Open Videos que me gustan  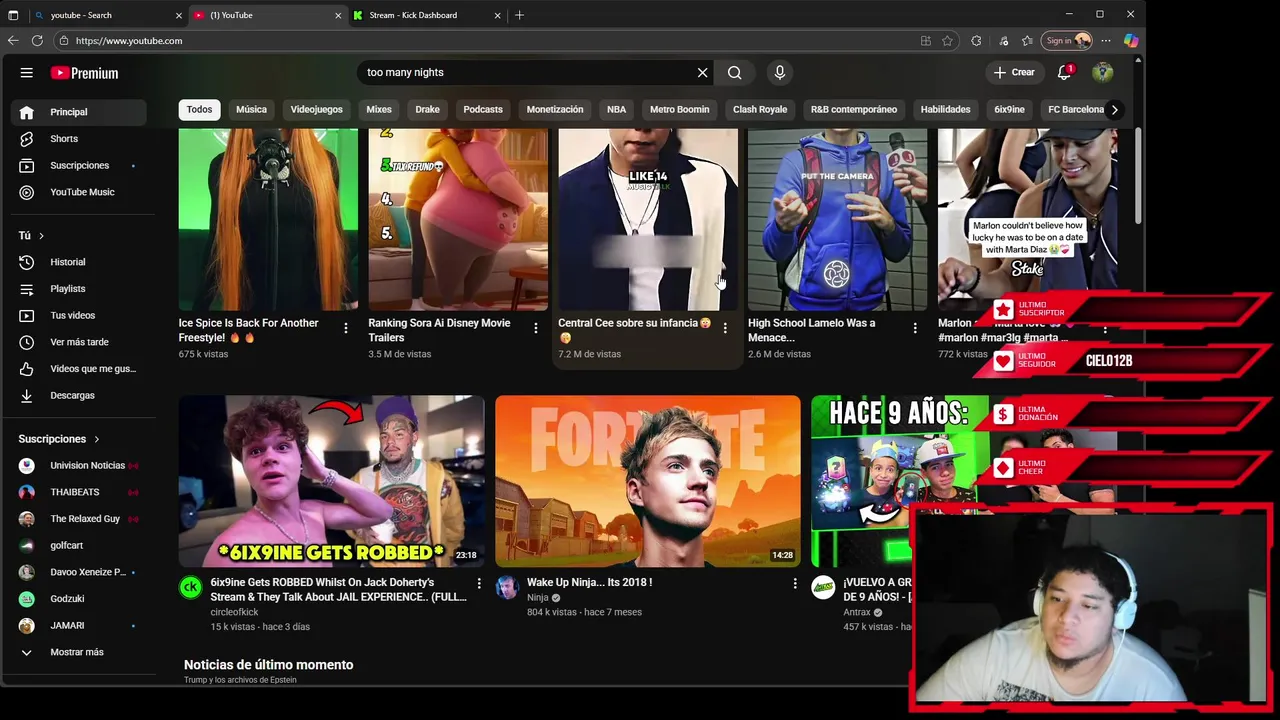coord(80,369)
